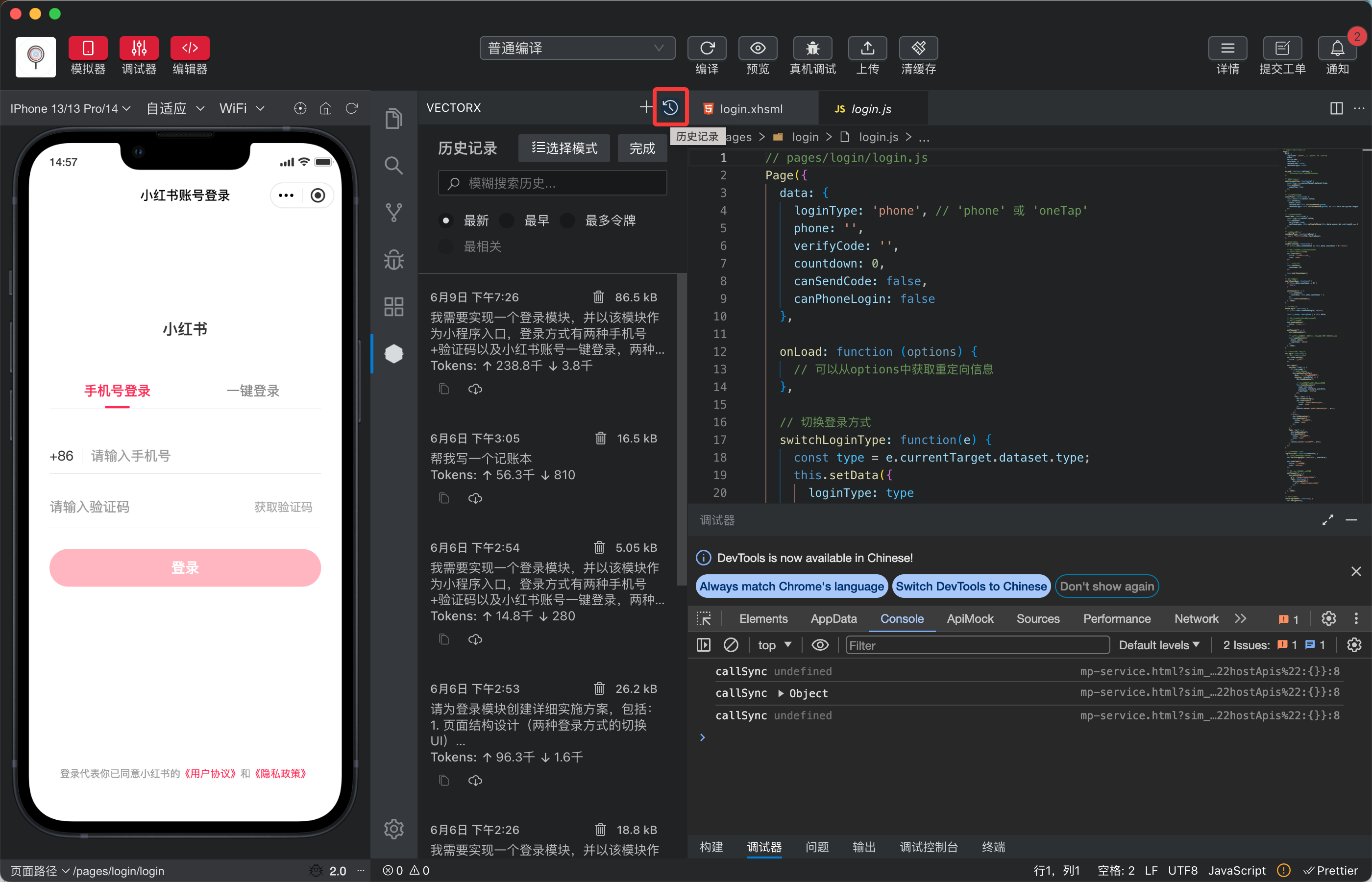This screenshot has width=1372, height=882.
Task: Click the 历史记录 history clock icon
Action: click(670, 107)
